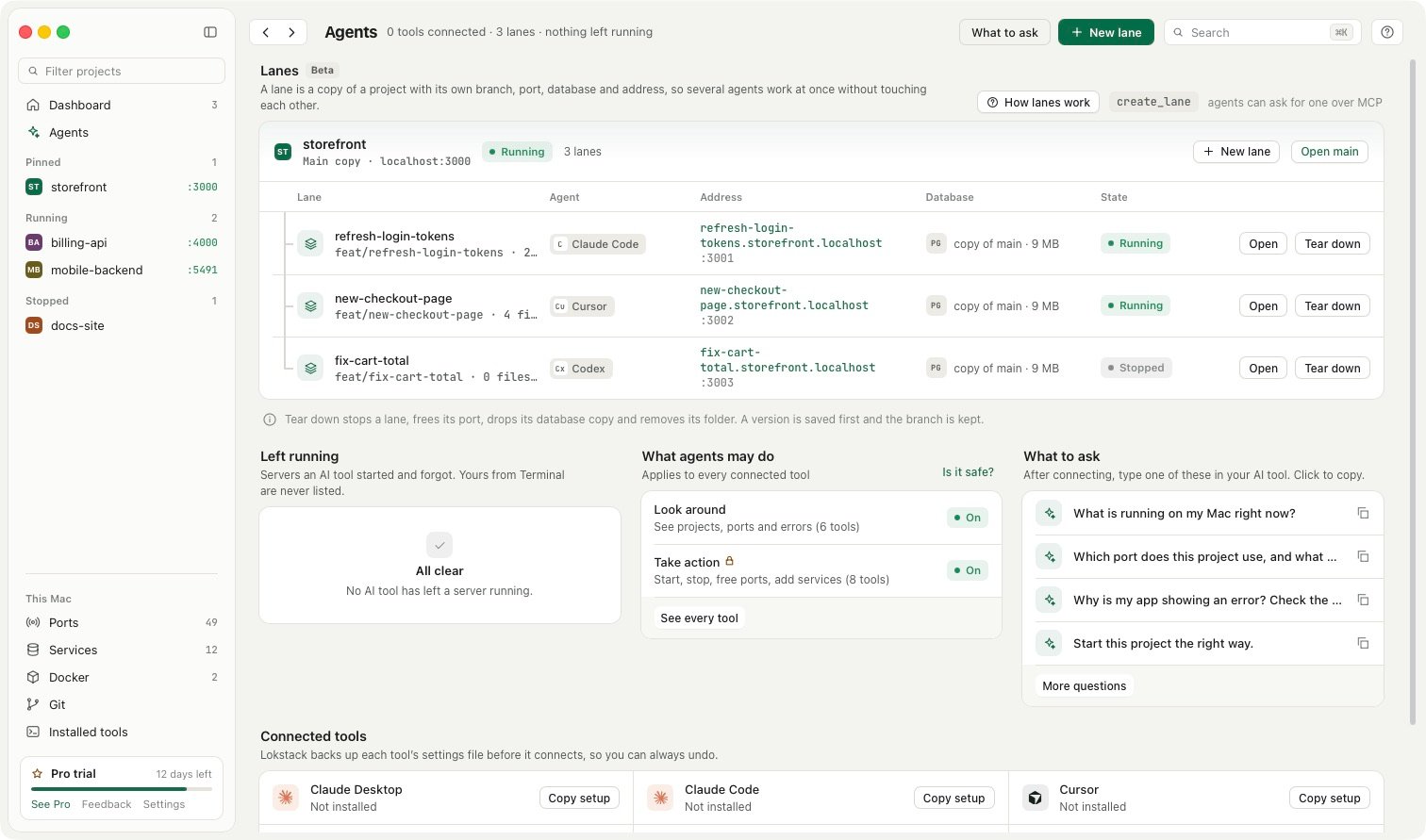Screen dimensions: 1426x840
Task: Toggle the sidebar panel icon
Action: coord(210,32)
